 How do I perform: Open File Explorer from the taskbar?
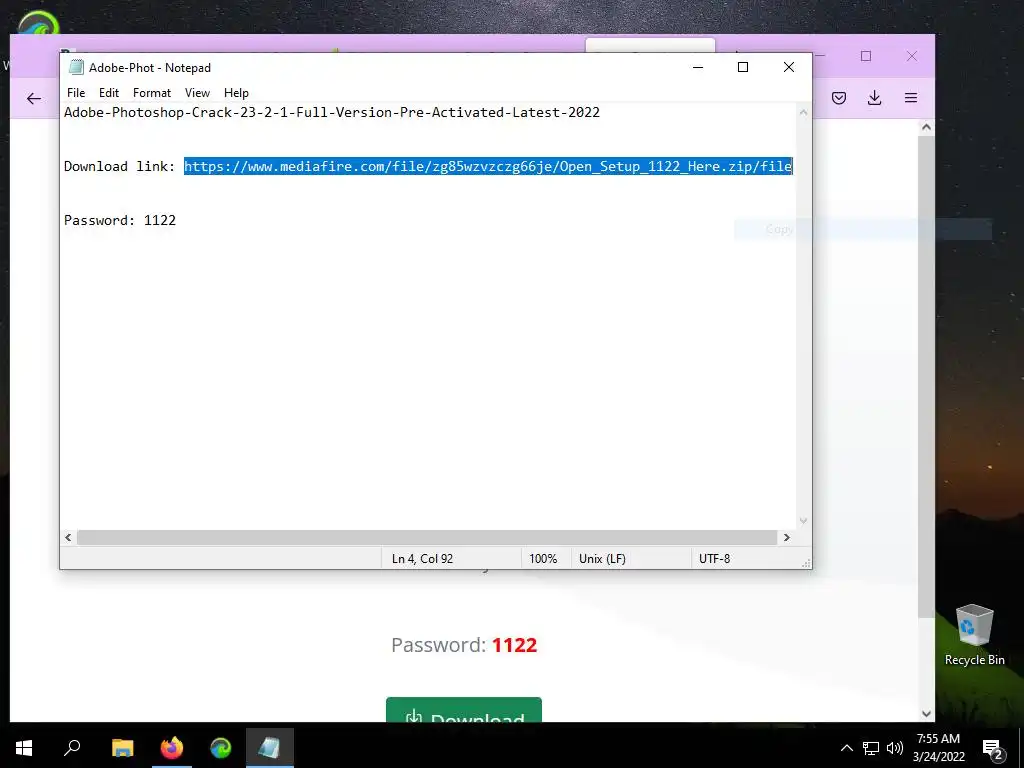122,748
